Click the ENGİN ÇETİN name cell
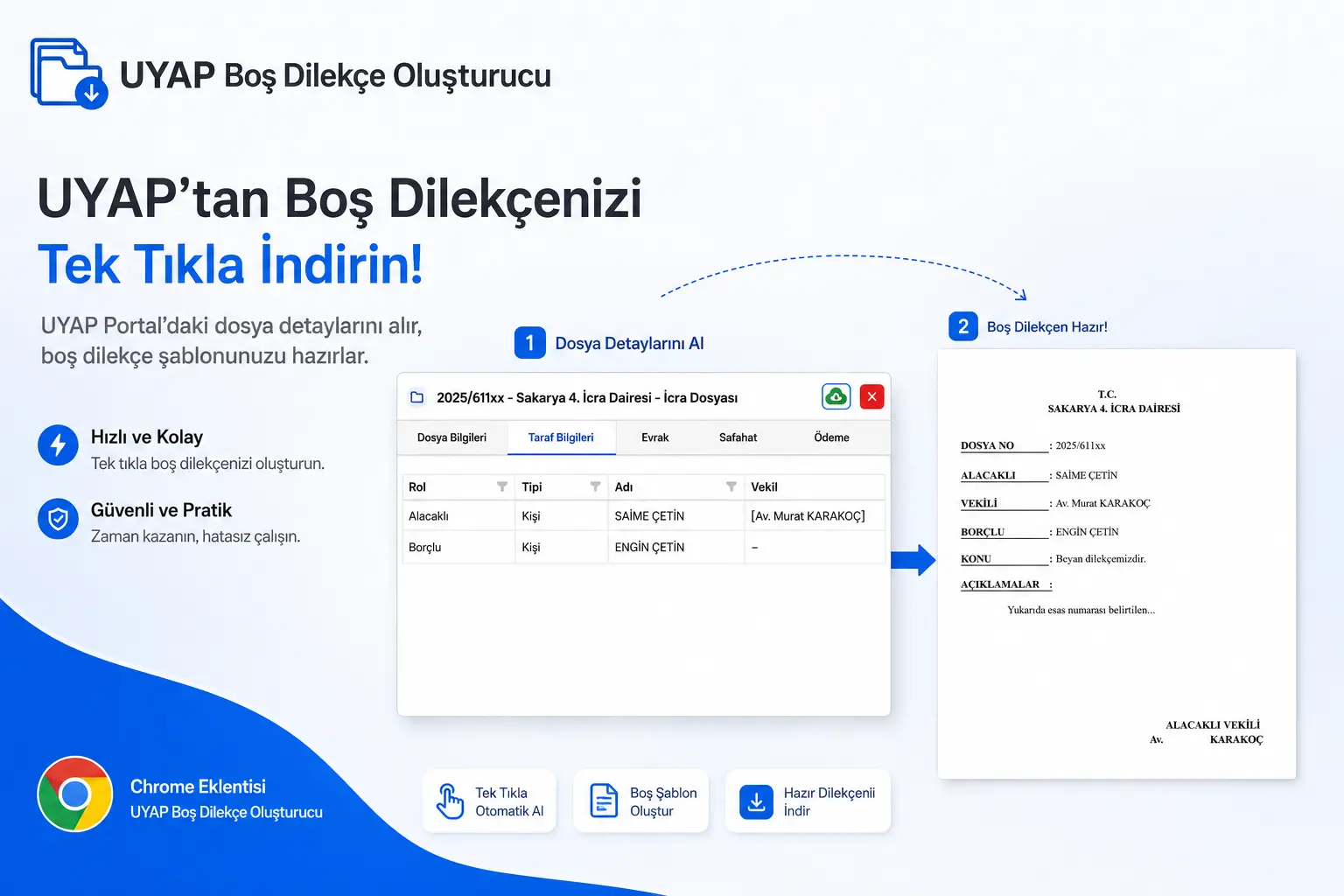 pyautogui.click(x=675, y=547)
